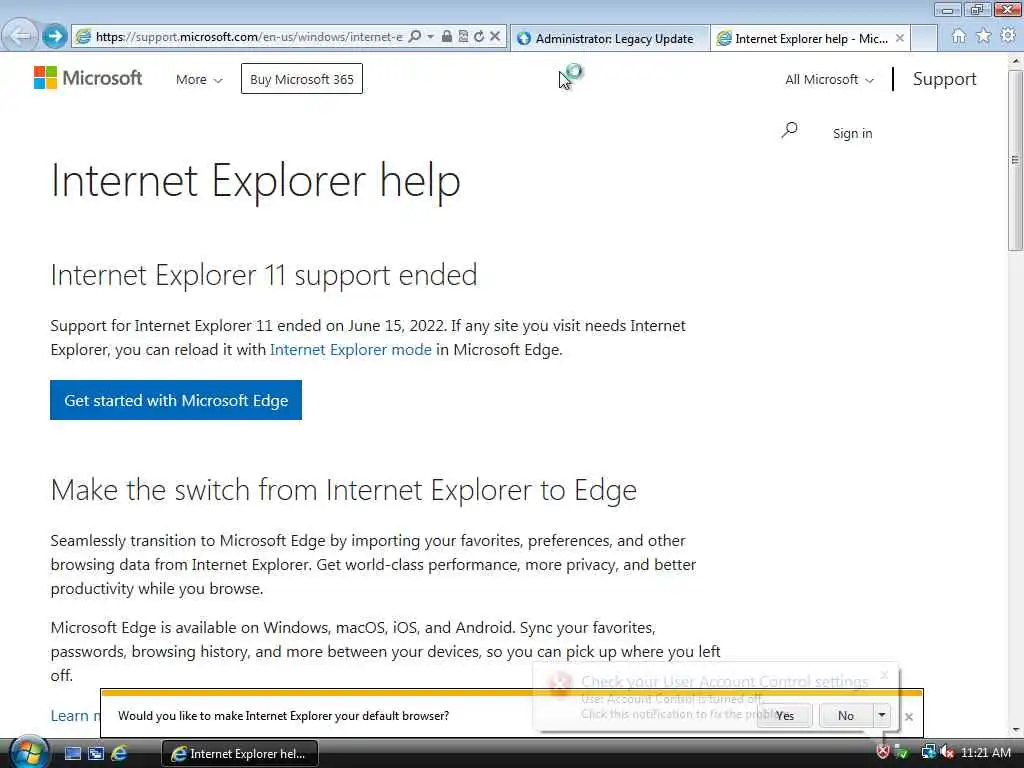1024x768 pixels.
Task: Click Buy Microsoft 365 button
Action: 302,79
